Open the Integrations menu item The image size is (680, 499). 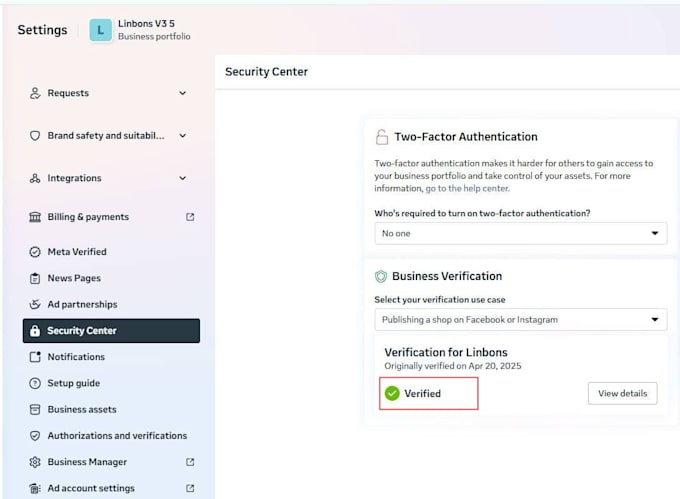click(x=111, y=178)
